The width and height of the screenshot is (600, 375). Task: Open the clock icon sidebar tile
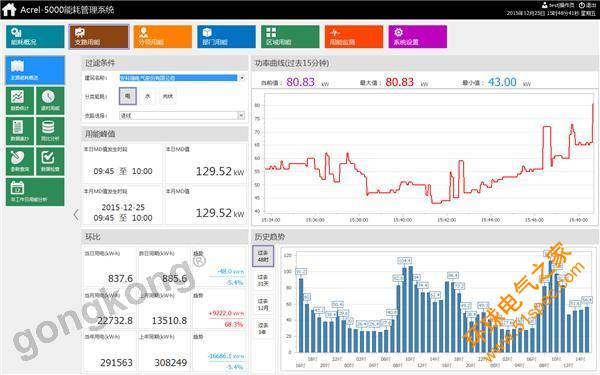50,101
